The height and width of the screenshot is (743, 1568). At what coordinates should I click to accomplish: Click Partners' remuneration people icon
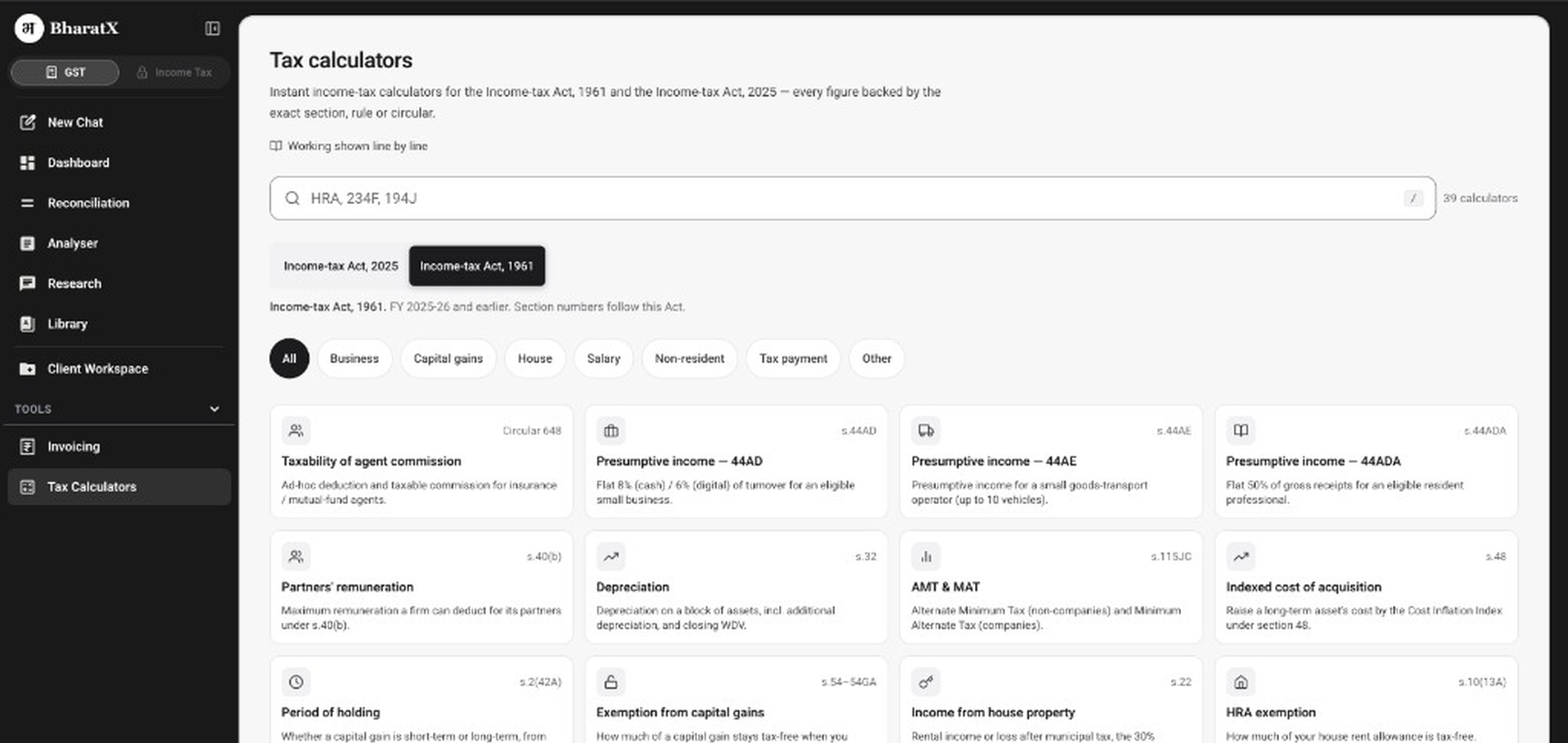coord(296,556)
